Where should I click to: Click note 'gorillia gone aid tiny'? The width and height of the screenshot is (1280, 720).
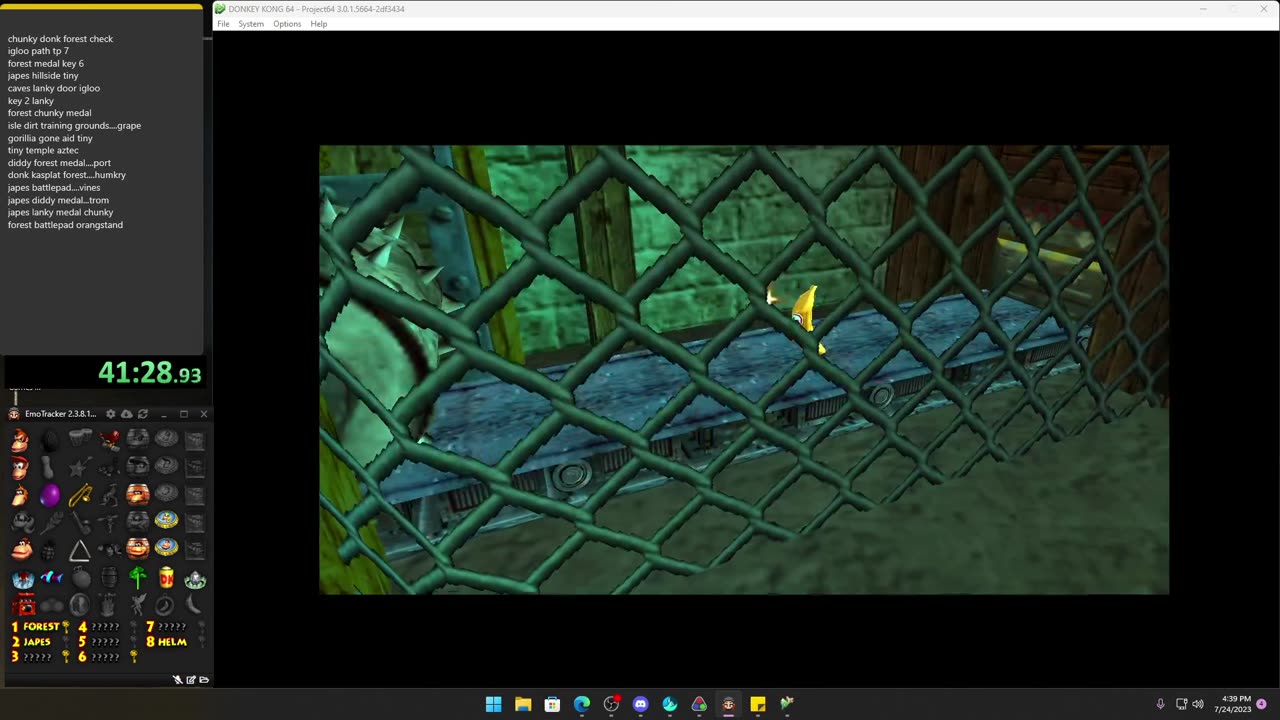click(x=50, y=138)
